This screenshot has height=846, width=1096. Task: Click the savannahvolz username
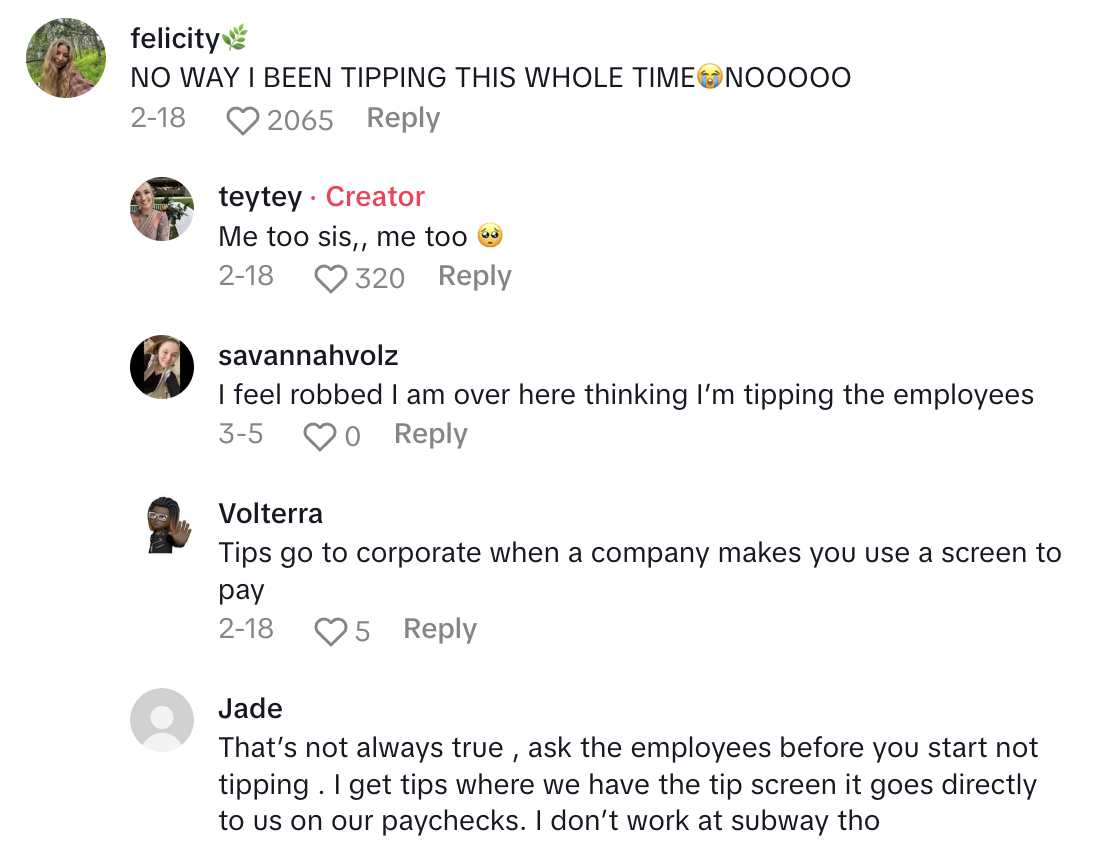pyautogui.click(x=308, y=355)
